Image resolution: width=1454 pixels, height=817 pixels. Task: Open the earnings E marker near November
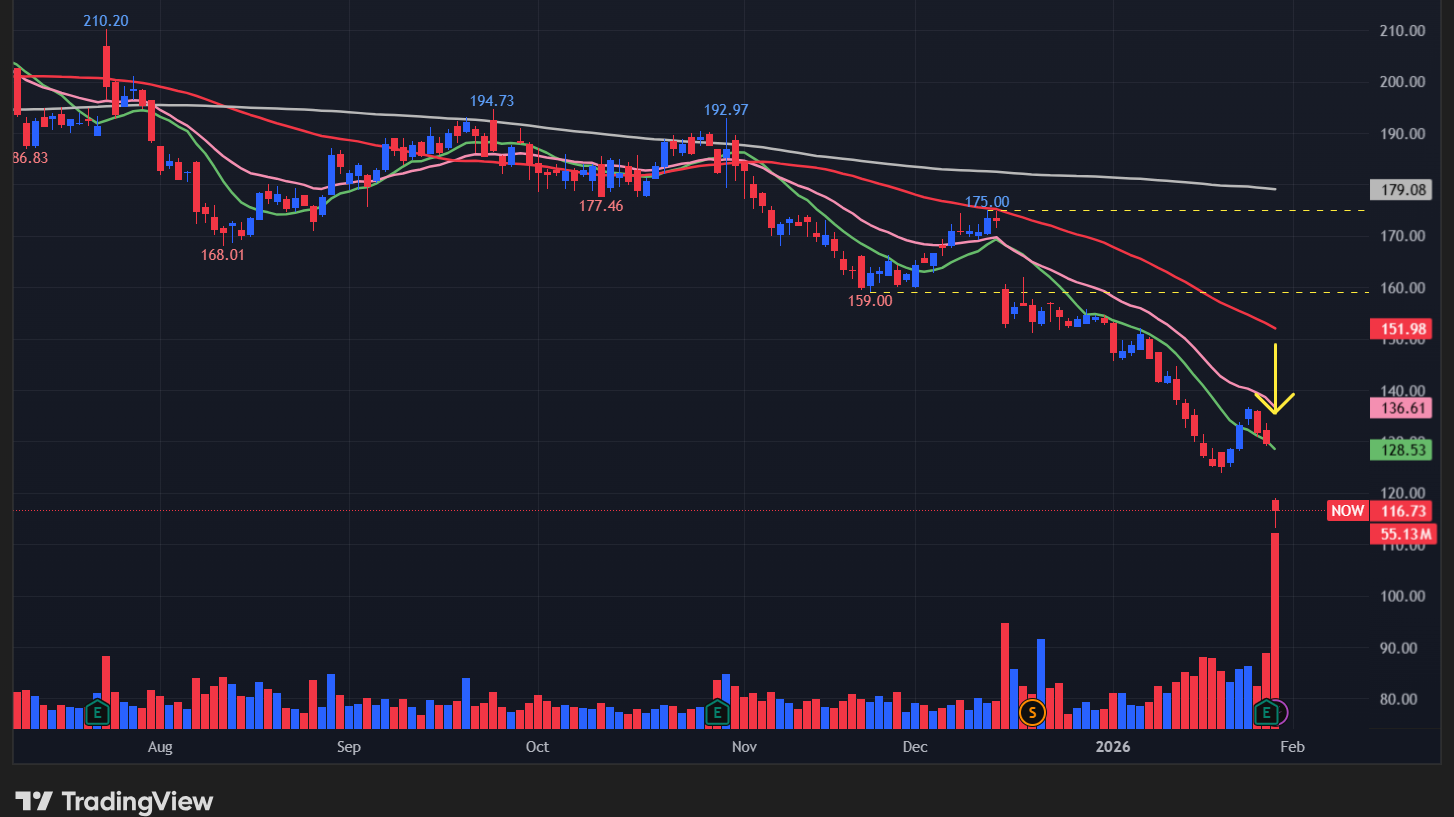(x=716, y=713)
